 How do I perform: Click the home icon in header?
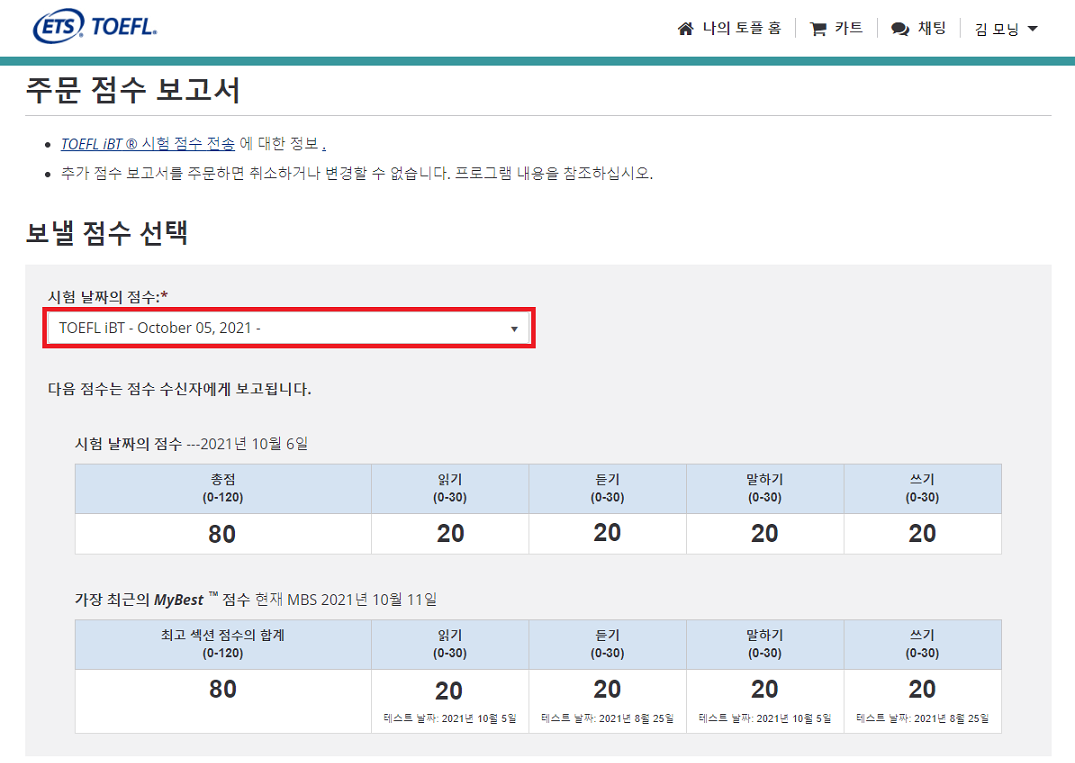[686, 29]
